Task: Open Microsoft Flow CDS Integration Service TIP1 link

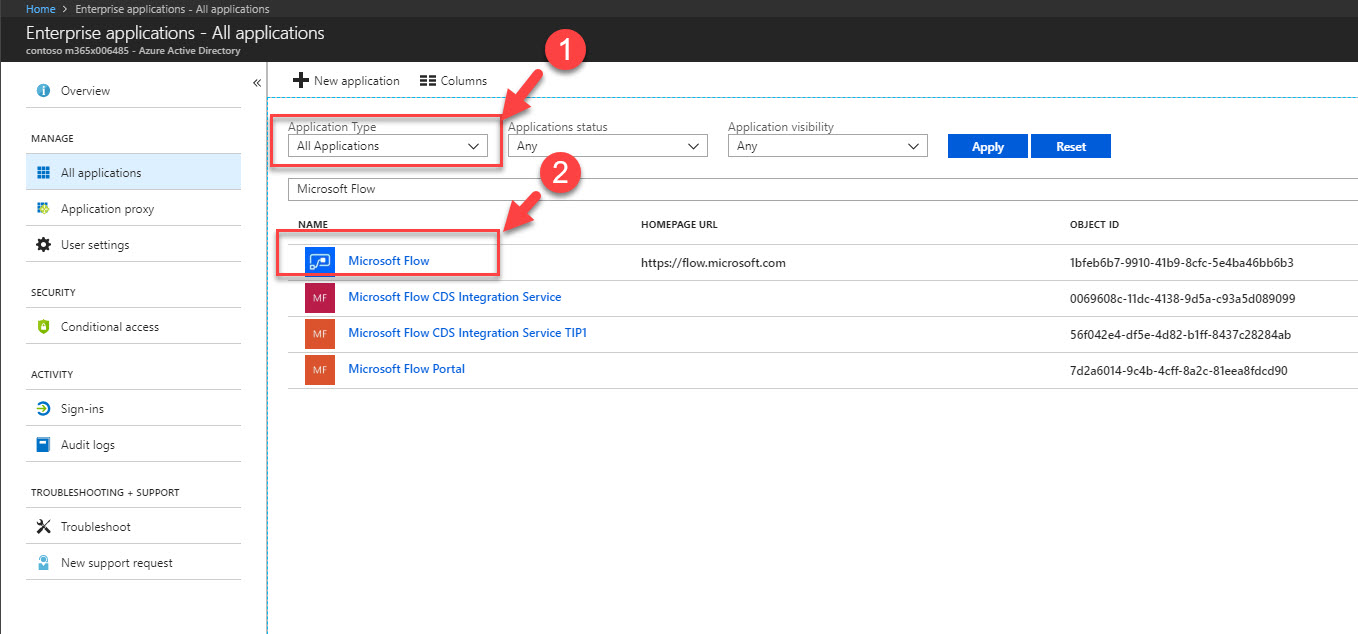Action: tap(467, 333)
